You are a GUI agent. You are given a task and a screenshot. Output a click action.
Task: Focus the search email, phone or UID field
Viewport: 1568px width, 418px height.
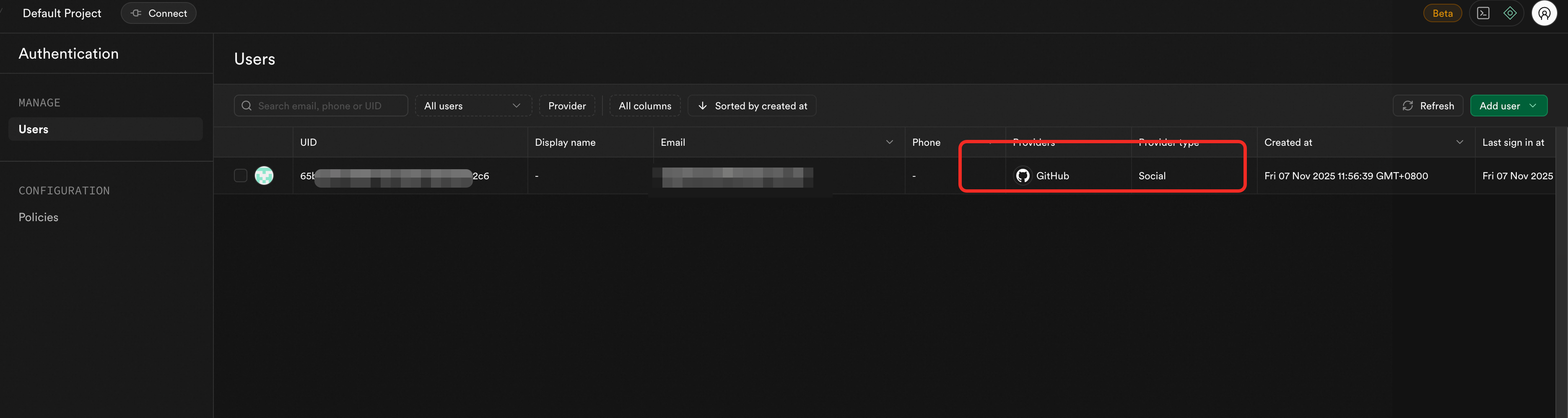coord(321,106)
